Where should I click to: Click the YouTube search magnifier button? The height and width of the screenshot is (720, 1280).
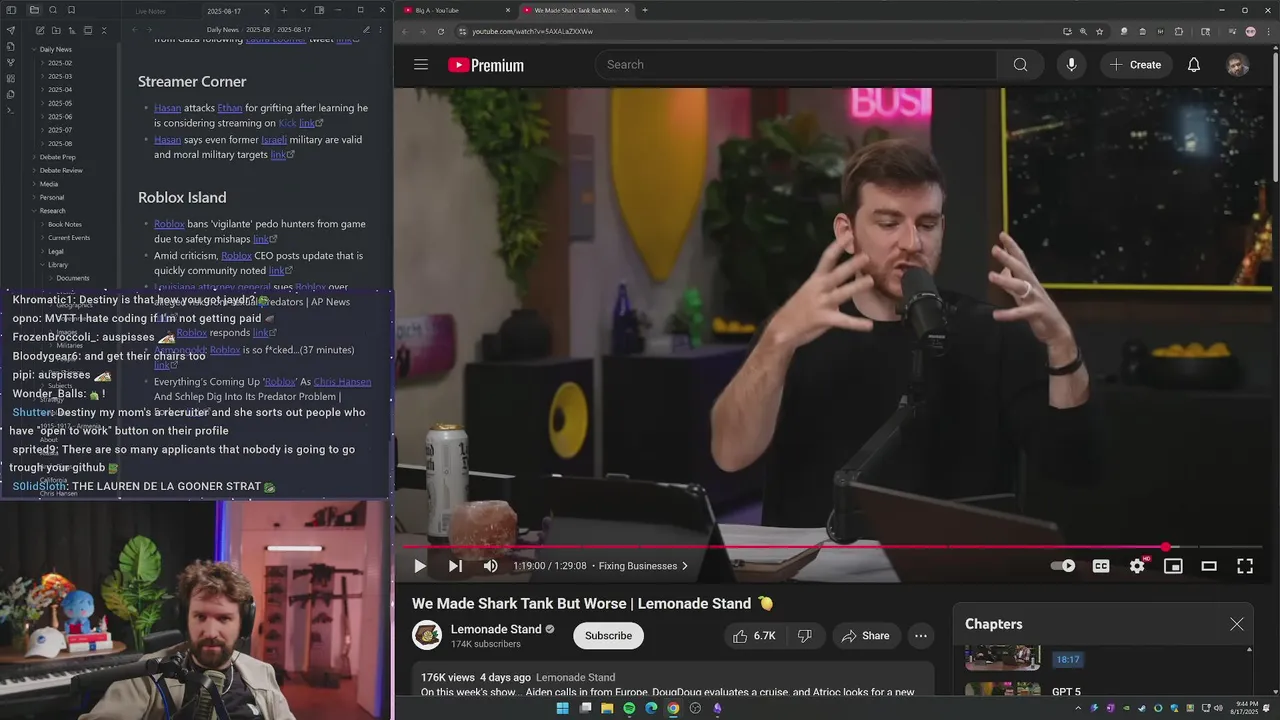tap(1020, 65)
